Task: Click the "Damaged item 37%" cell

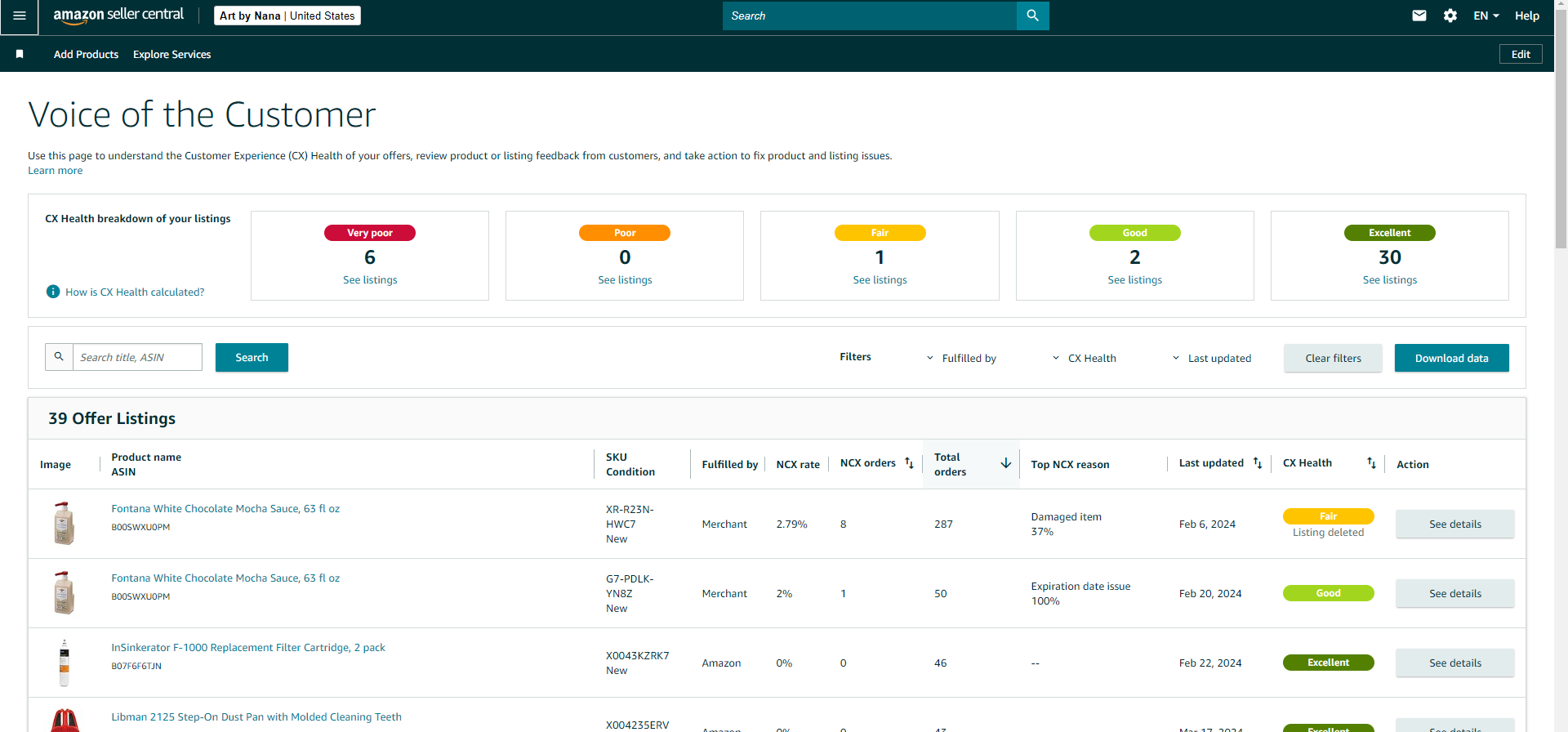Action: [x=1066, y=524]
